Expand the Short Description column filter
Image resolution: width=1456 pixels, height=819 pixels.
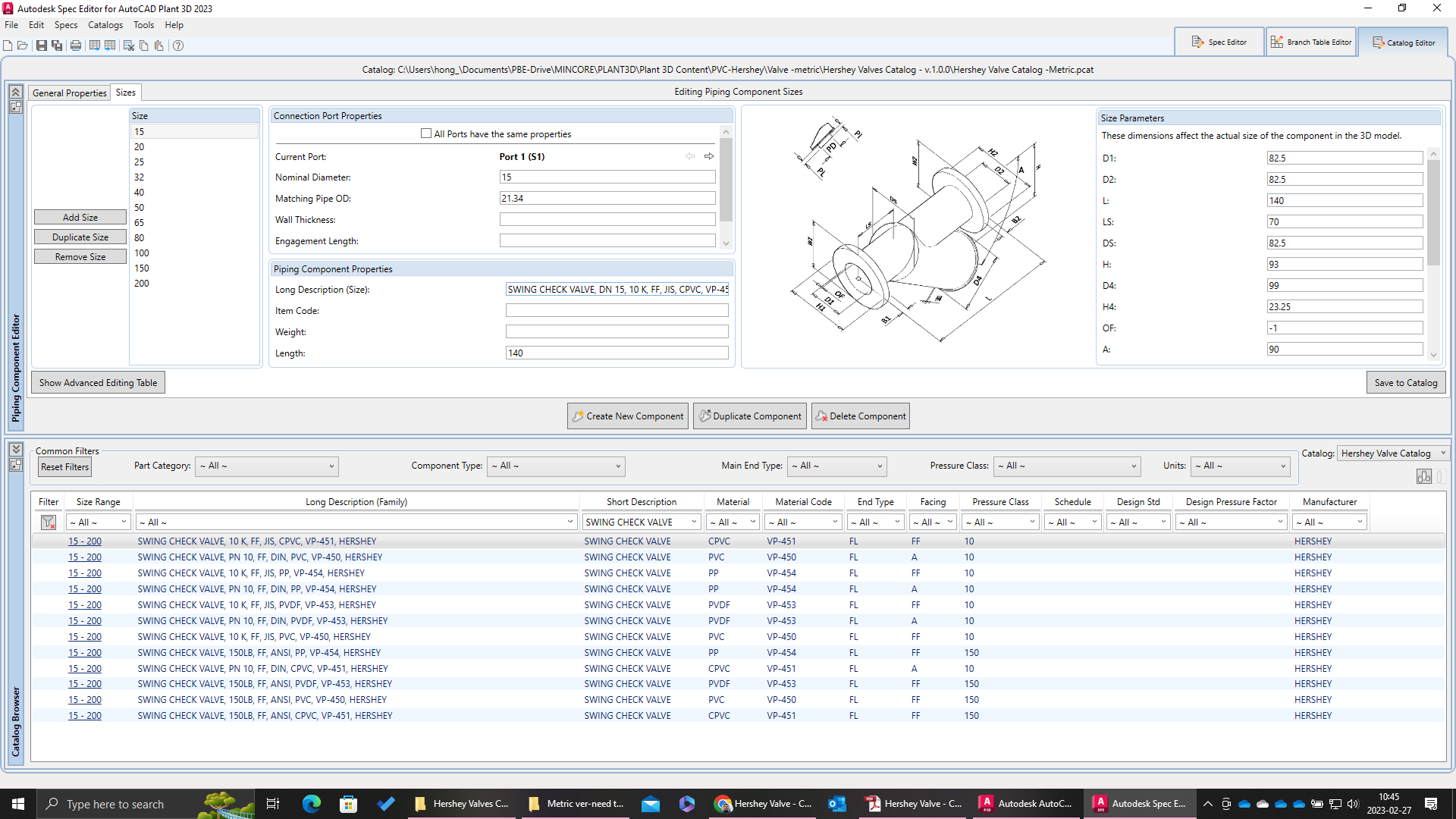(693, 522)
